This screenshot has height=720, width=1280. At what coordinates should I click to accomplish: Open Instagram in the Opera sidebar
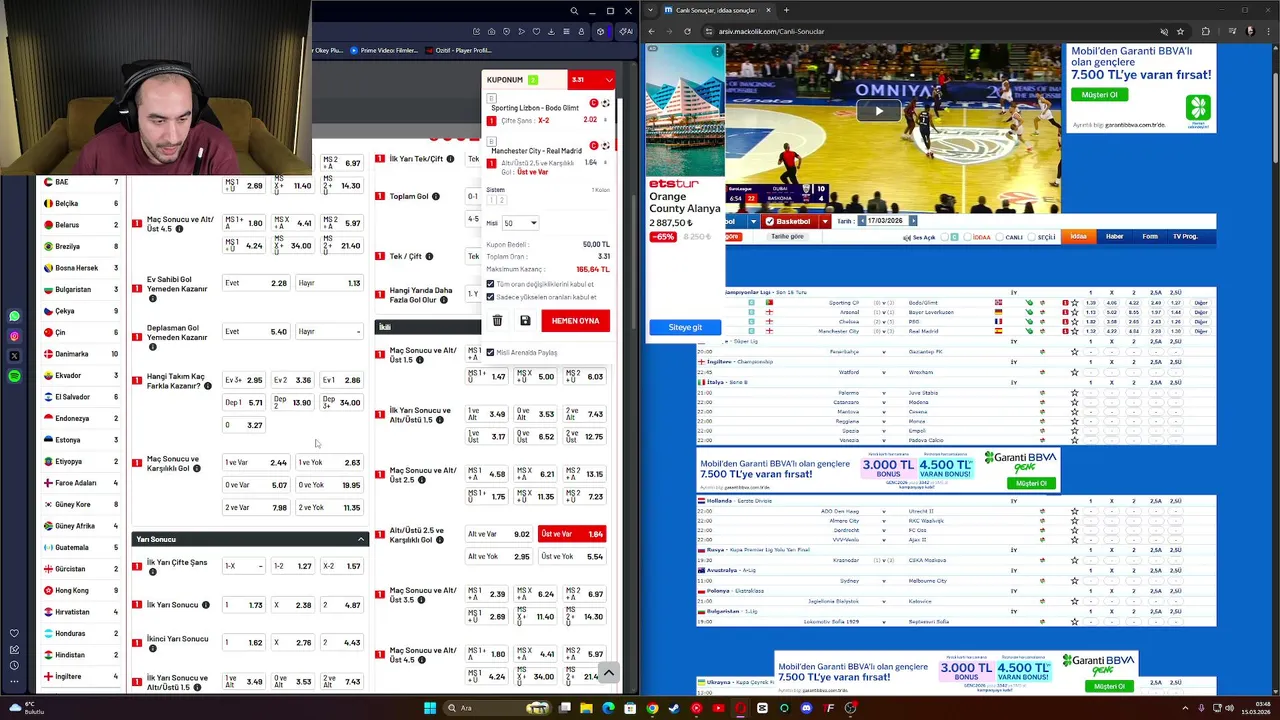14,336
